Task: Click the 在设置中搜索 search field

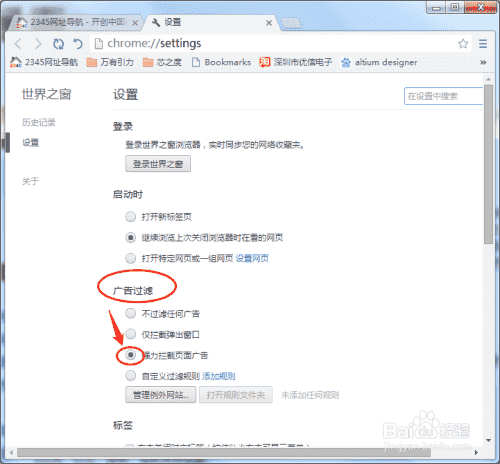Action: [x=443, y=96]
